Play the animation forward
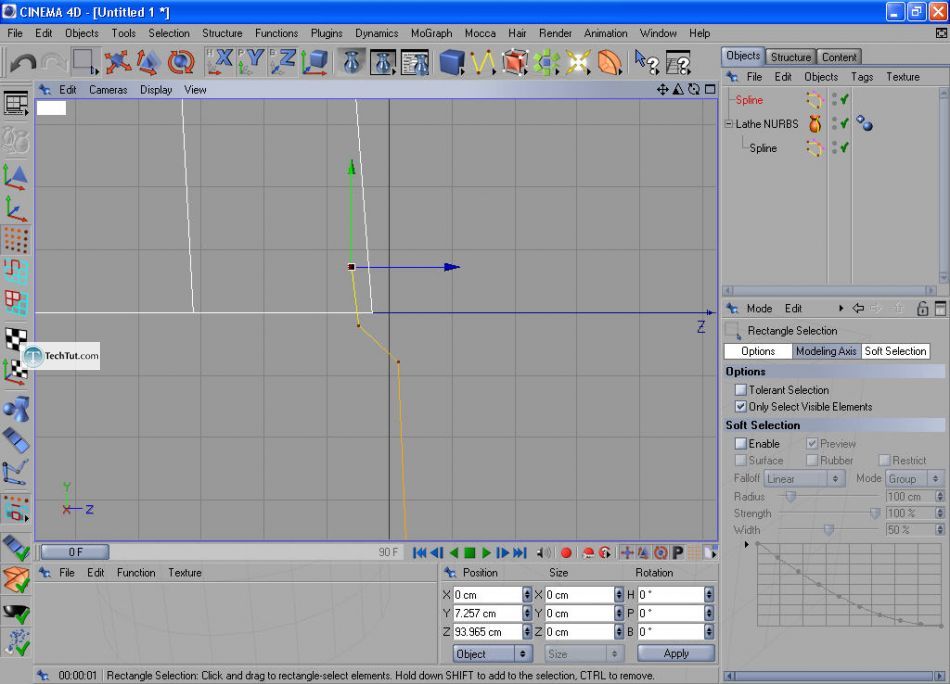Viewport: 950px width, 684px height. (x=486, y=553)
